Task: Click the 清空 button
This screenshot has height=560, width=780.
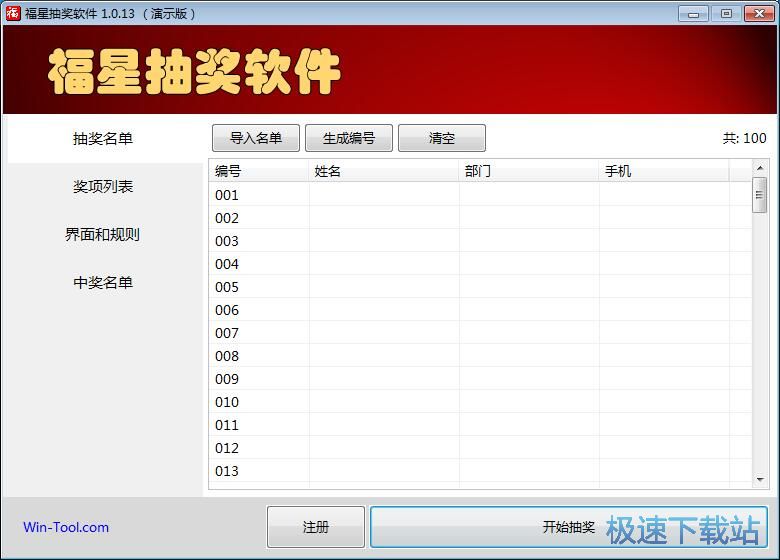Action: 442,138
